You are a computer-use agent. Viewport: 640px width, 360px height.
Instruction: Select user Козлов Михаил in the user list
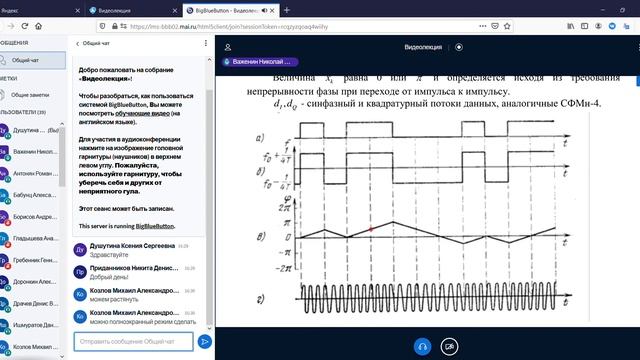(29, 347)
